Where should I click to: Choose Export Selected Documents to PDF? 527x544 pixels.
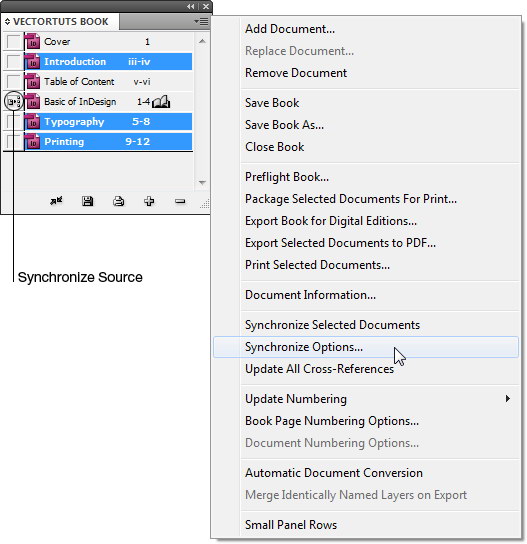click(x=366, y=243)
